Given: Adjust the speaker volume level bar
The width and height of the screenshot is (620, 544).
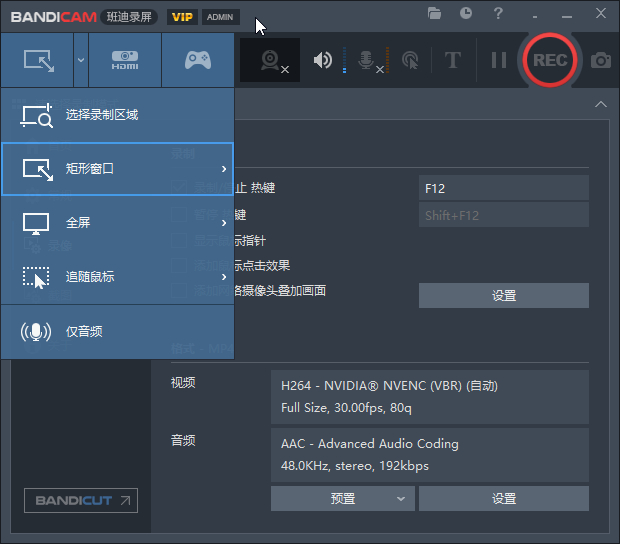Looking at the screenshot, I should pyautogui.click(x=344, y=60).
